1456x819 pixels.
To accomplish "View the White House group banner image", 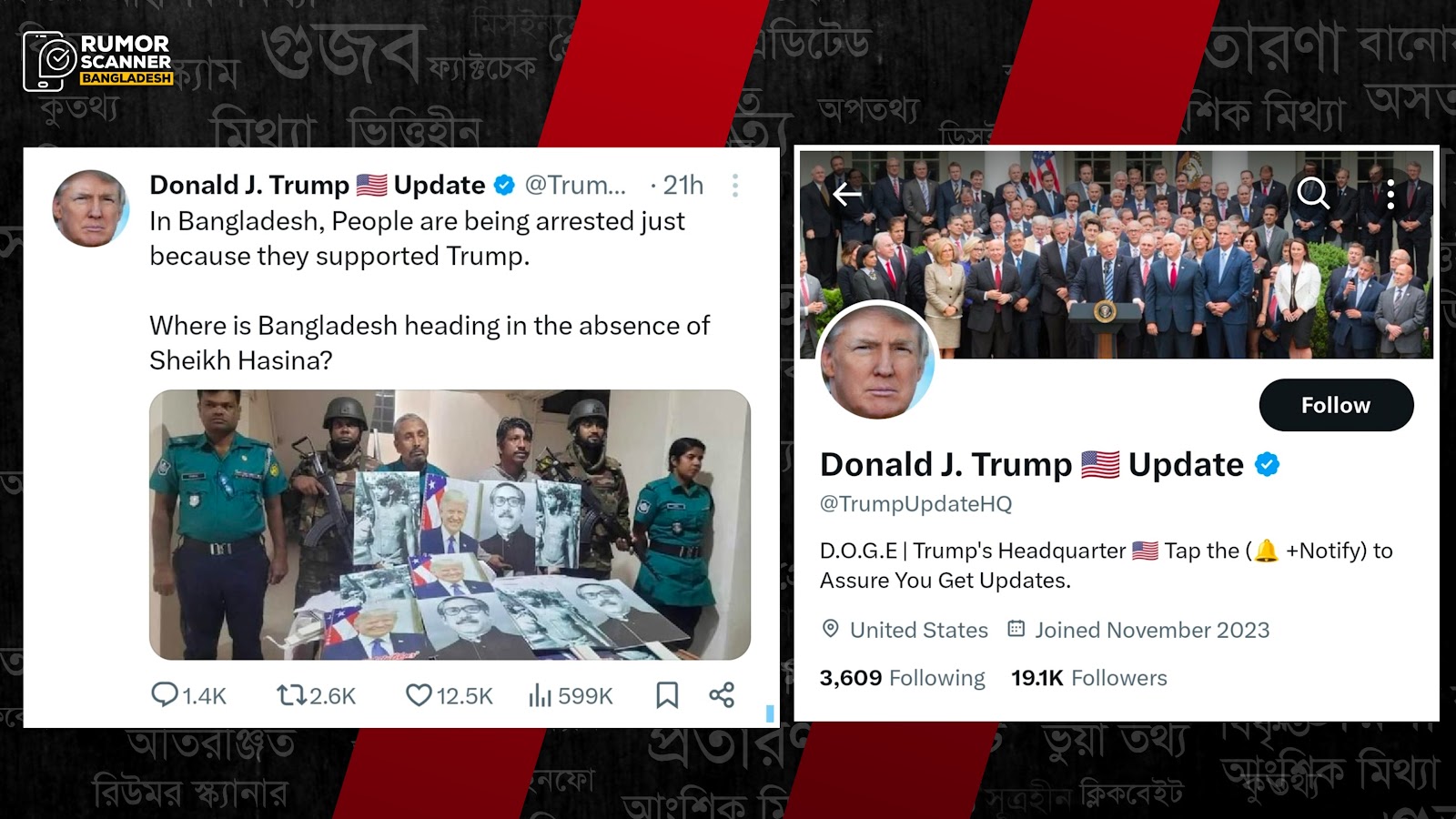I will pos(1117,253).
